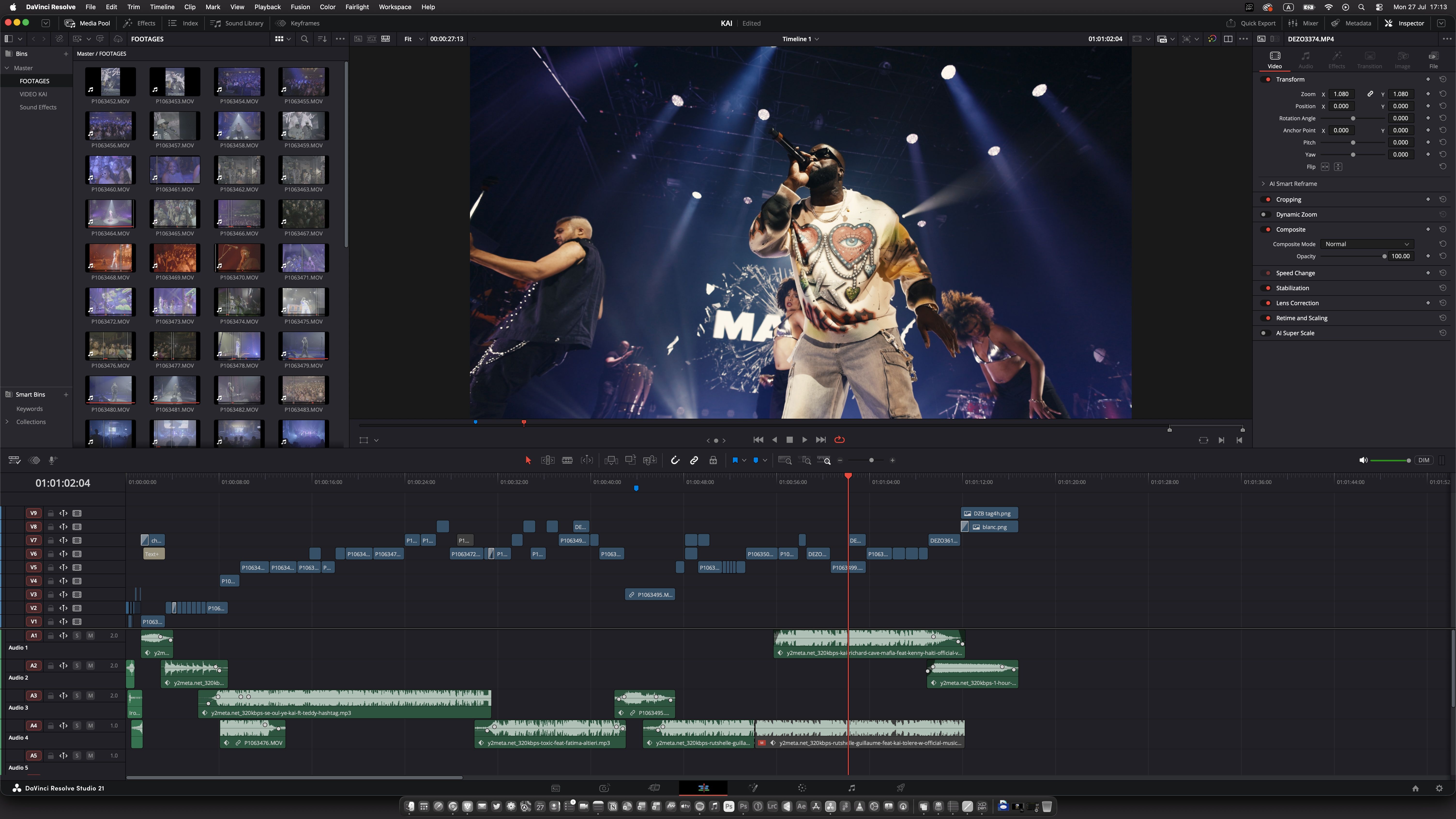1456x819 pixels.
Task: Enable the AI Super Scale toggle
Action: coord(1265,334)
